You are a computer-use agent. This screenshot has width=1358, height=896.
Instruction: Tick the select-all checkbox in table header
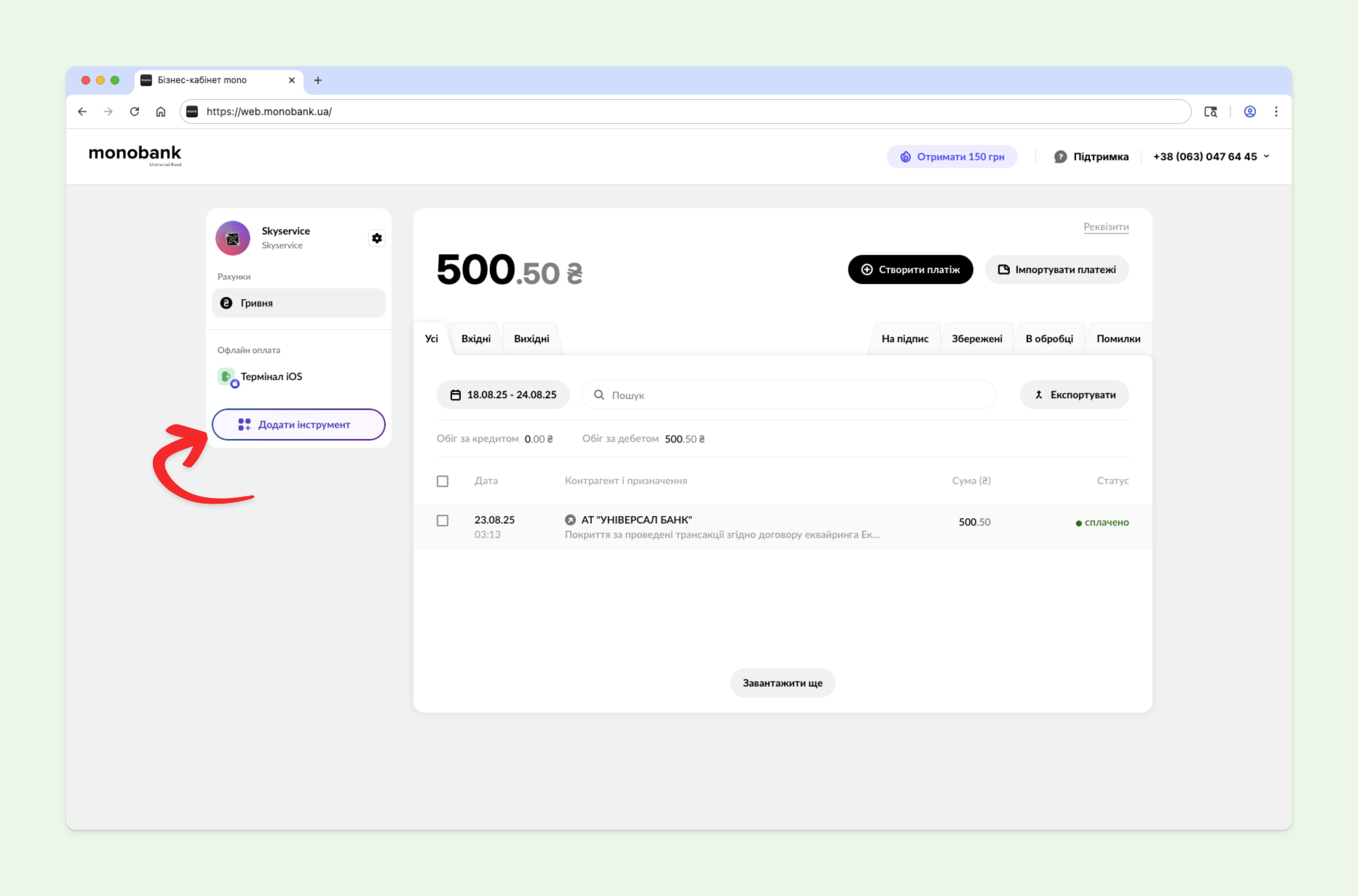pos(443,481)
